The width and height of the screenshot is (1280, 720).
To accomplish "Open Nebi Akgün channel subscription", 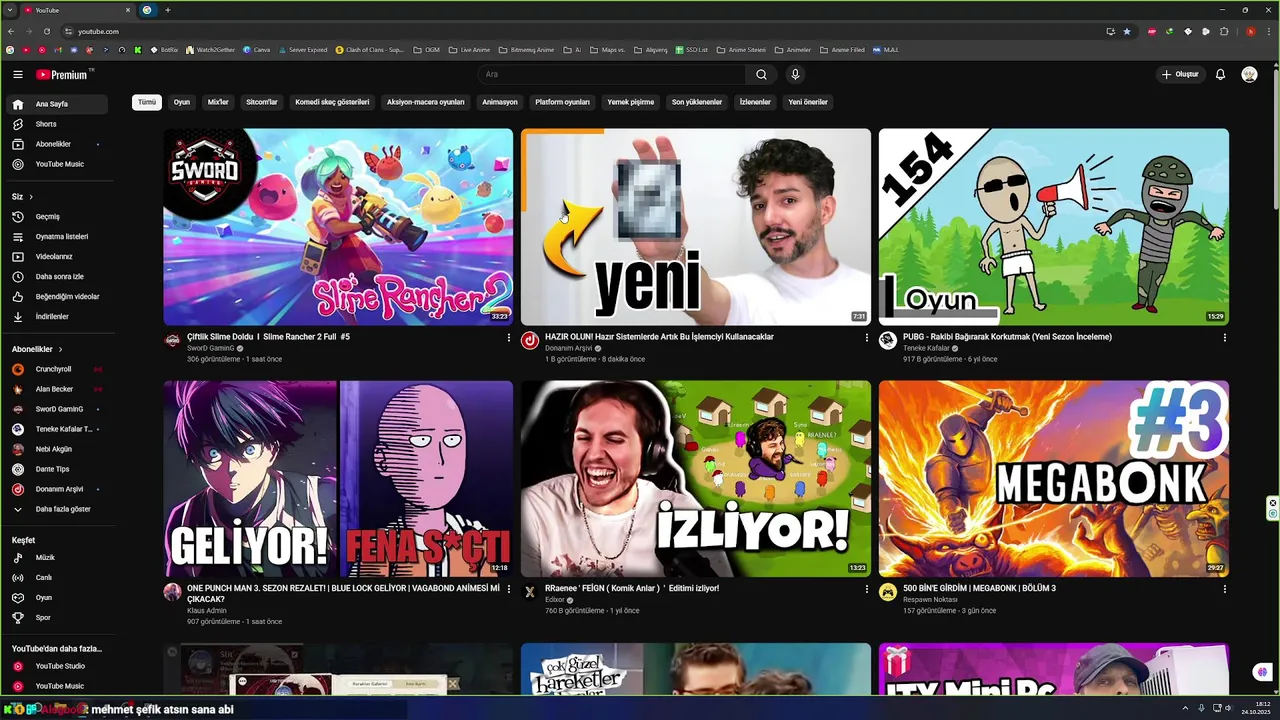I will pyautogui.click(x=60, y=449).
